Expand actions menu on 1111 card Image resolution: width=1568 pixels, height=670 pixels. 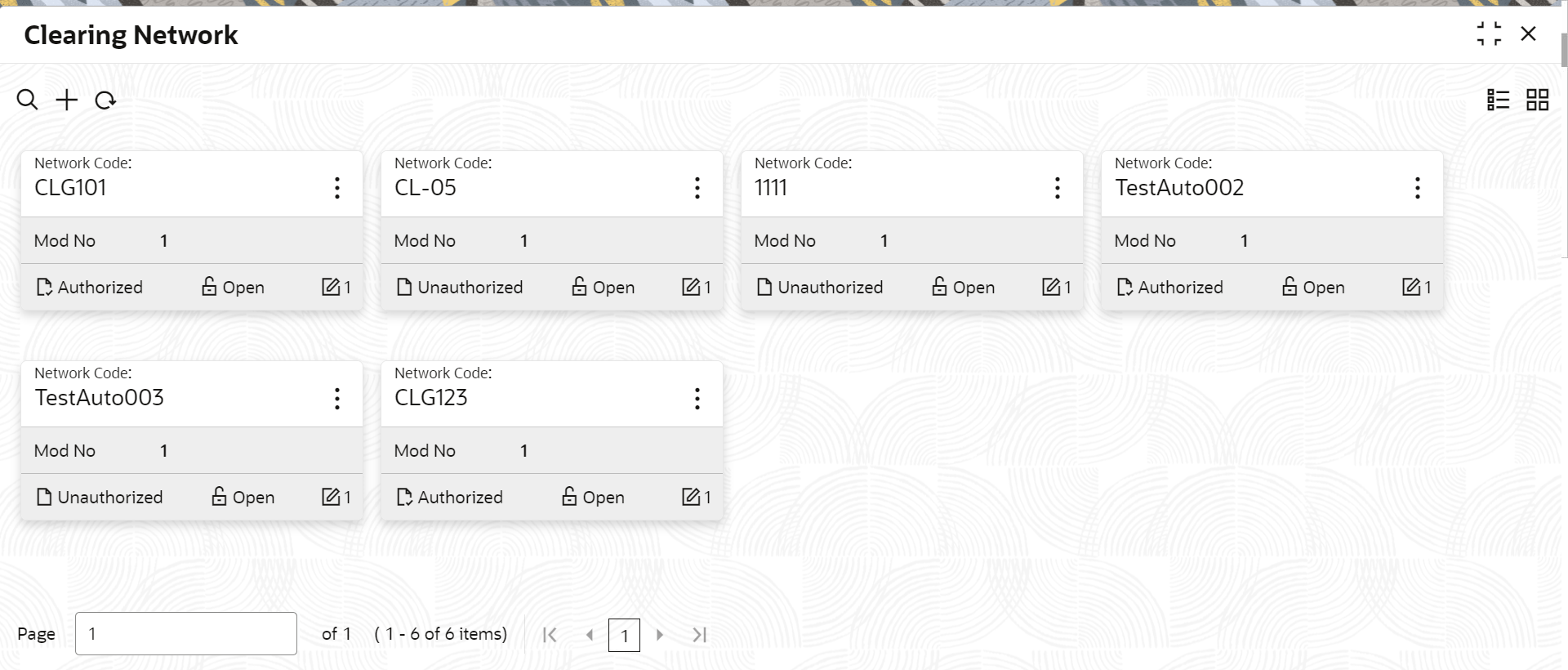[1057, 189]
